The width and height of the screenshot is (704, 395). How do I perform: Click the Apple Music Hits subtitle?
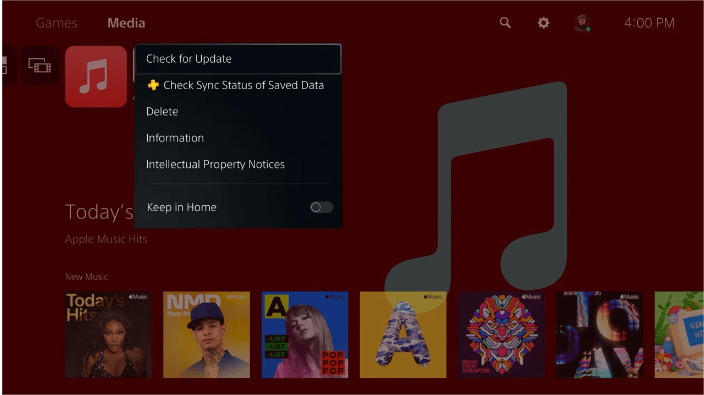(106, 239)
